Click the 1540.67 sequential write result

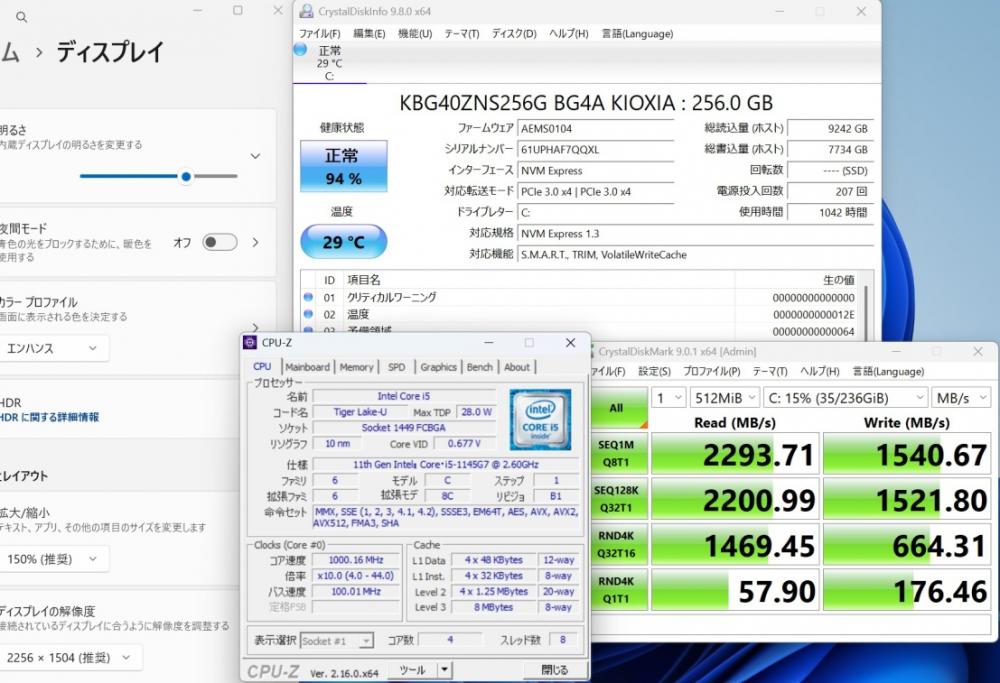[907, 453]
